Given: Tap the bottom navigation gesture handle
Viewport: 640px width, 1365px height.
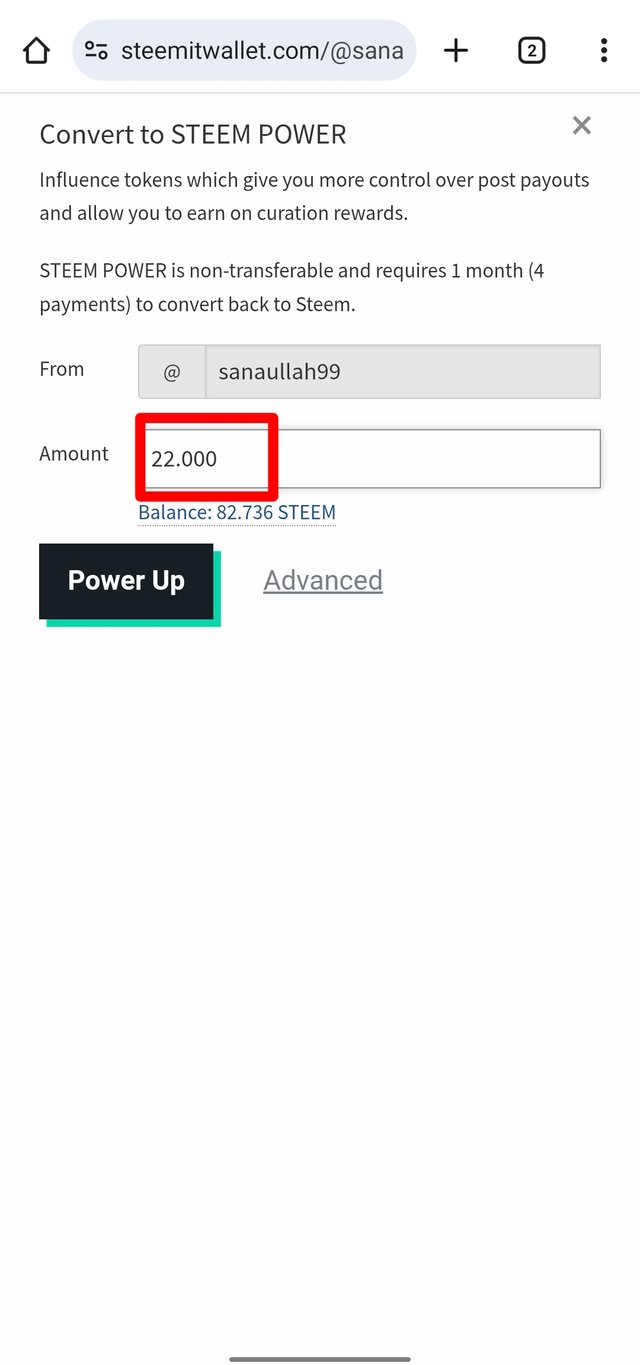Looking at the screenshot, I should [320, 1359].
